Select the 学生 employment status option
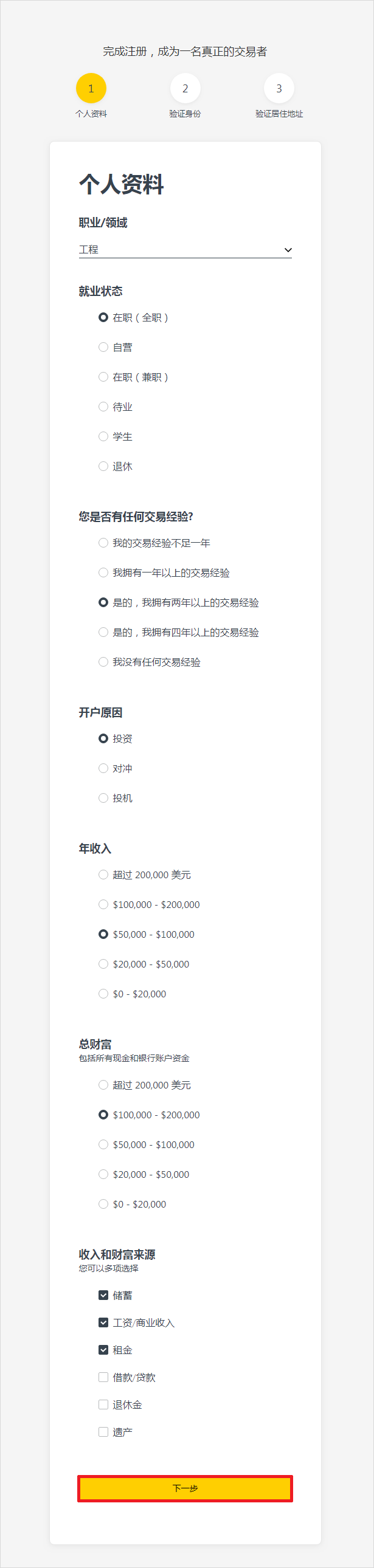The height and width of the screenshot is (1568, 374). (x=102, y=436)
